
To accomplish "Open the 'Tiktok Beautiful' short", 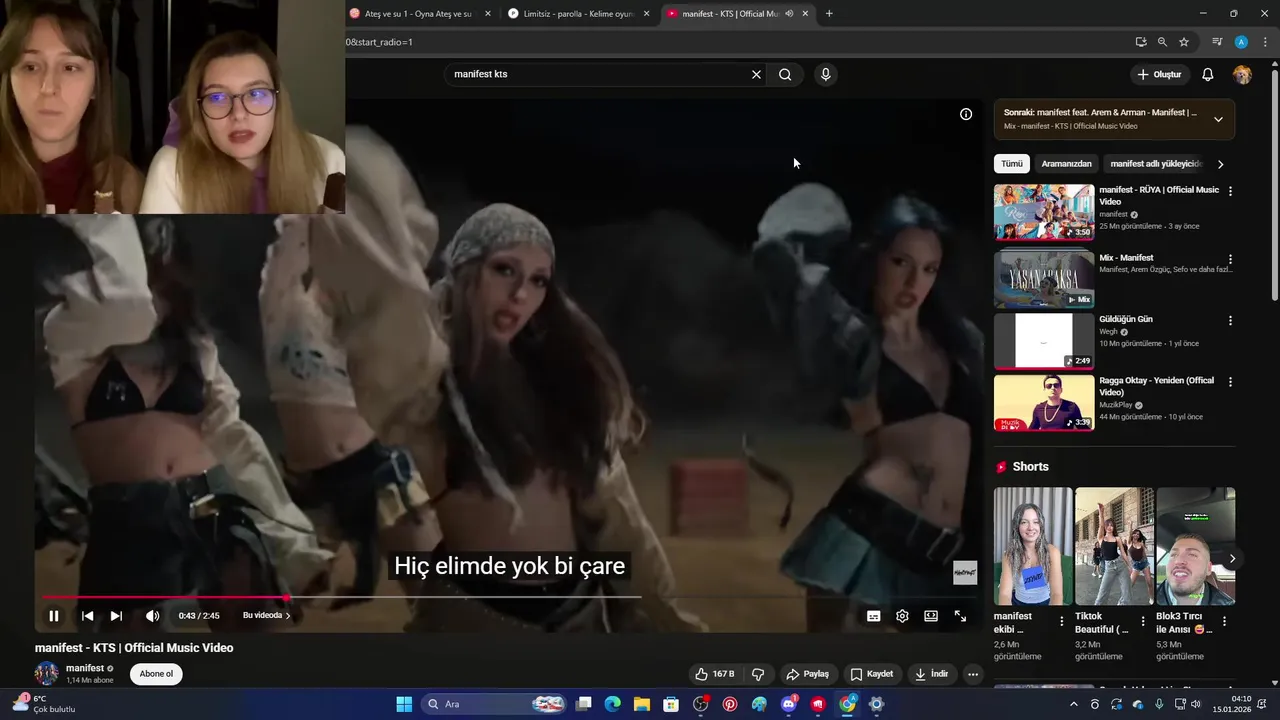I will pyautogui.click(x=1114, y=546).
